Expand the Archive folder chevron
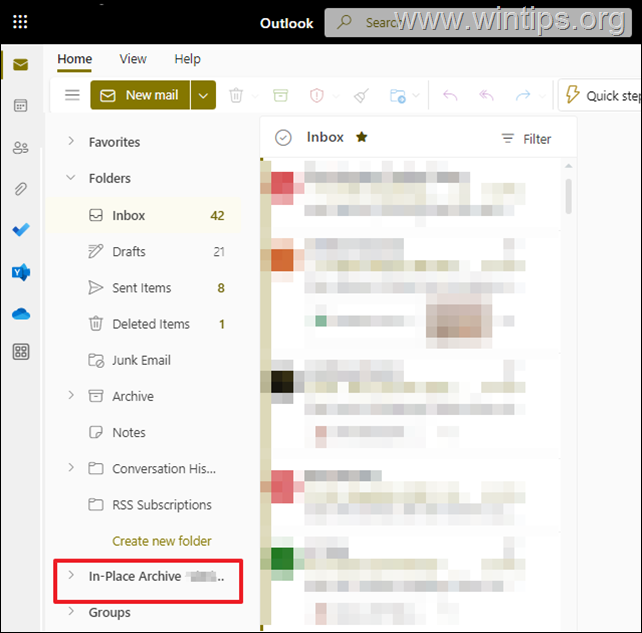 pos(71,395)
